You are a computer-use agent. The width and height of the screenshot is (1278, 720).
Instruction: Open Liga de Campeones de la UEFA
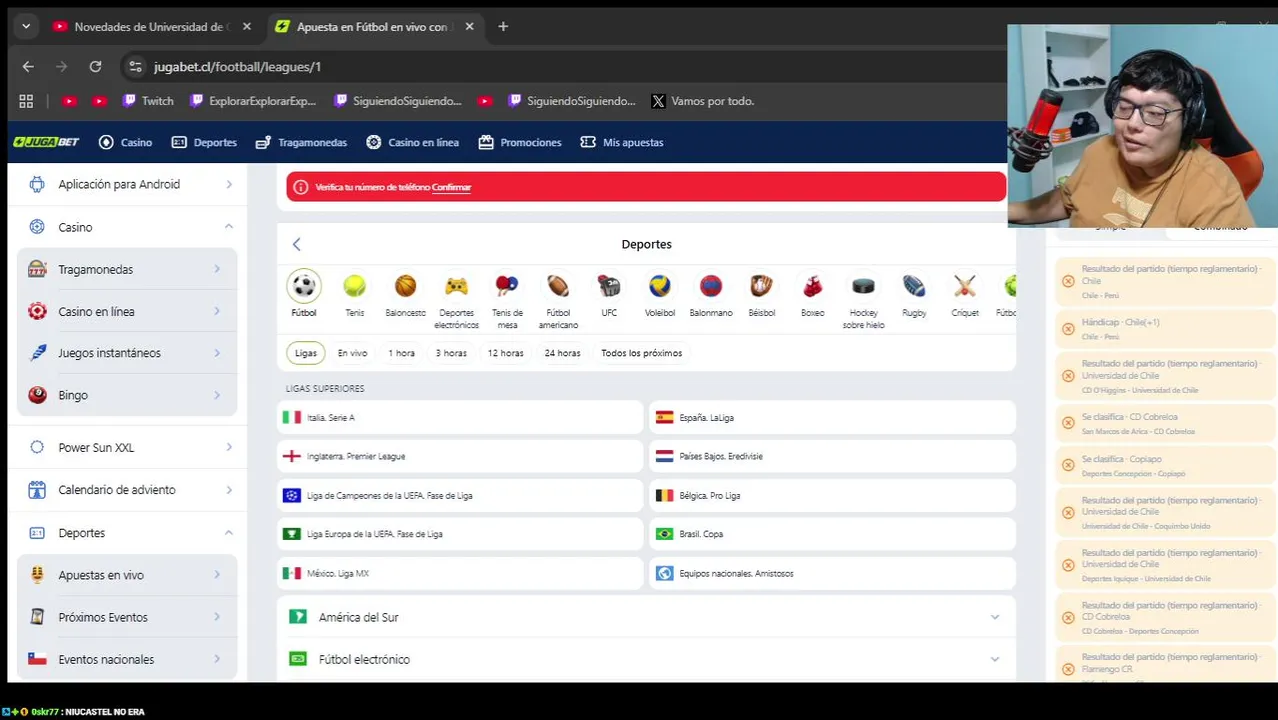coord(460,495)
